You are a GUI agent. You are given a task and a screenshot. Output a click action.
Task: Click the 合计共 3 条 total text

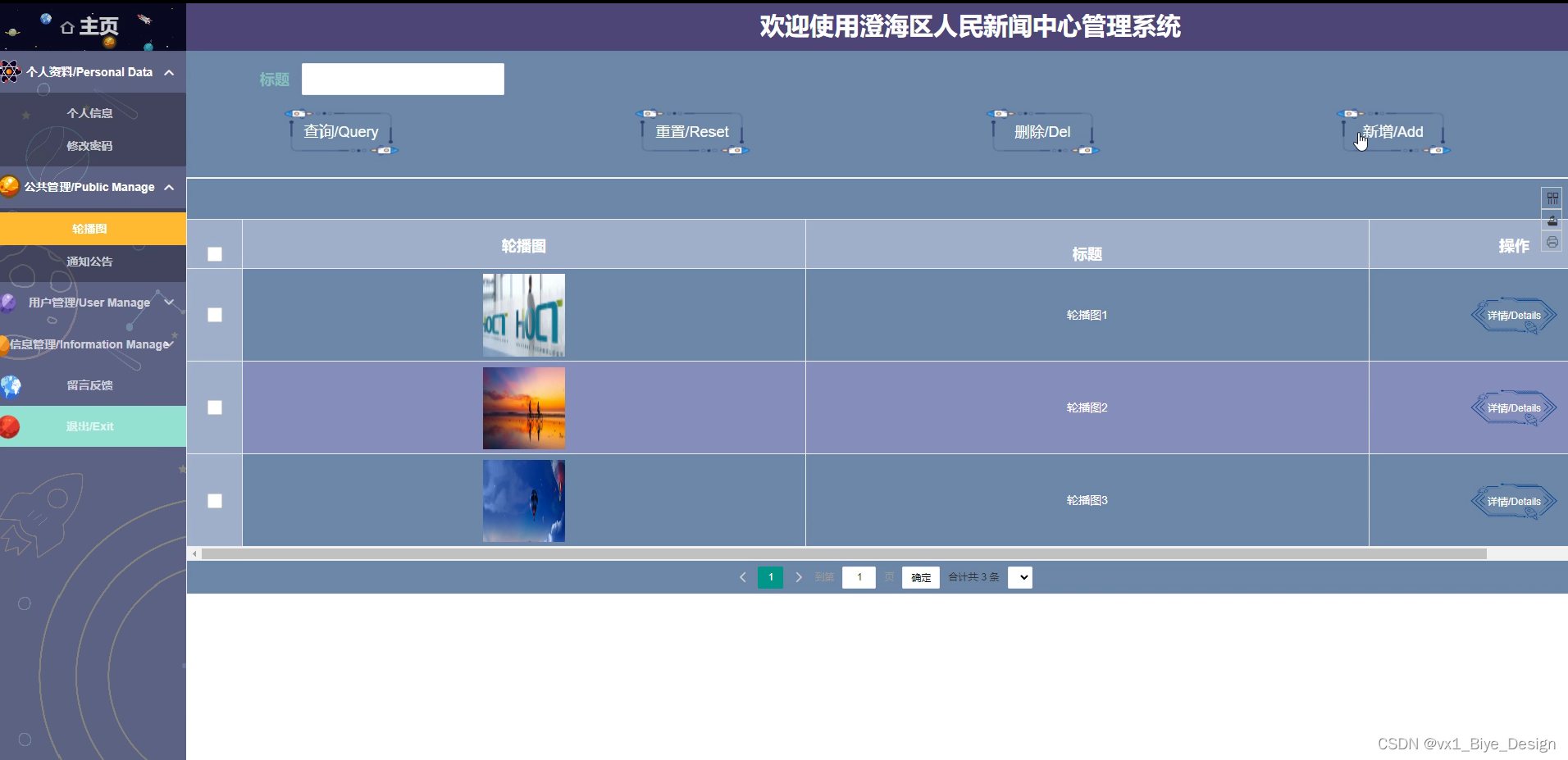click(973, 577)
